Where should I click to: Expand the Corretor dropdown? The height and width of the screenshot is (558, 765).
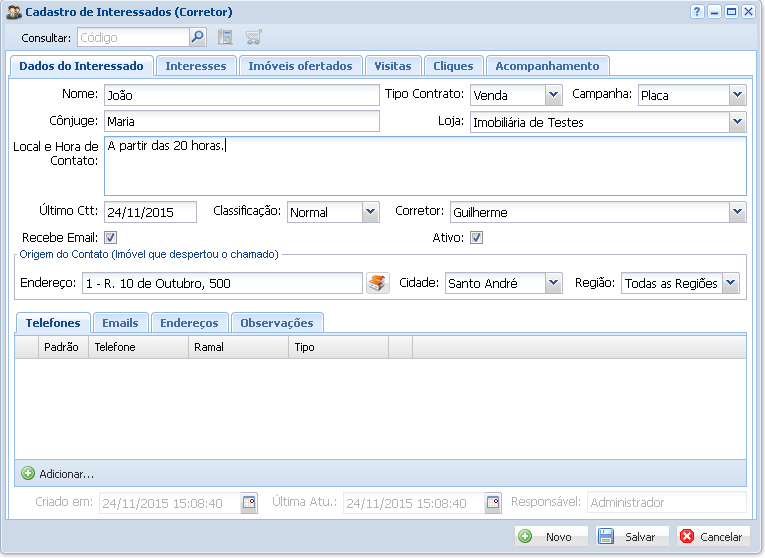[737, 212]
